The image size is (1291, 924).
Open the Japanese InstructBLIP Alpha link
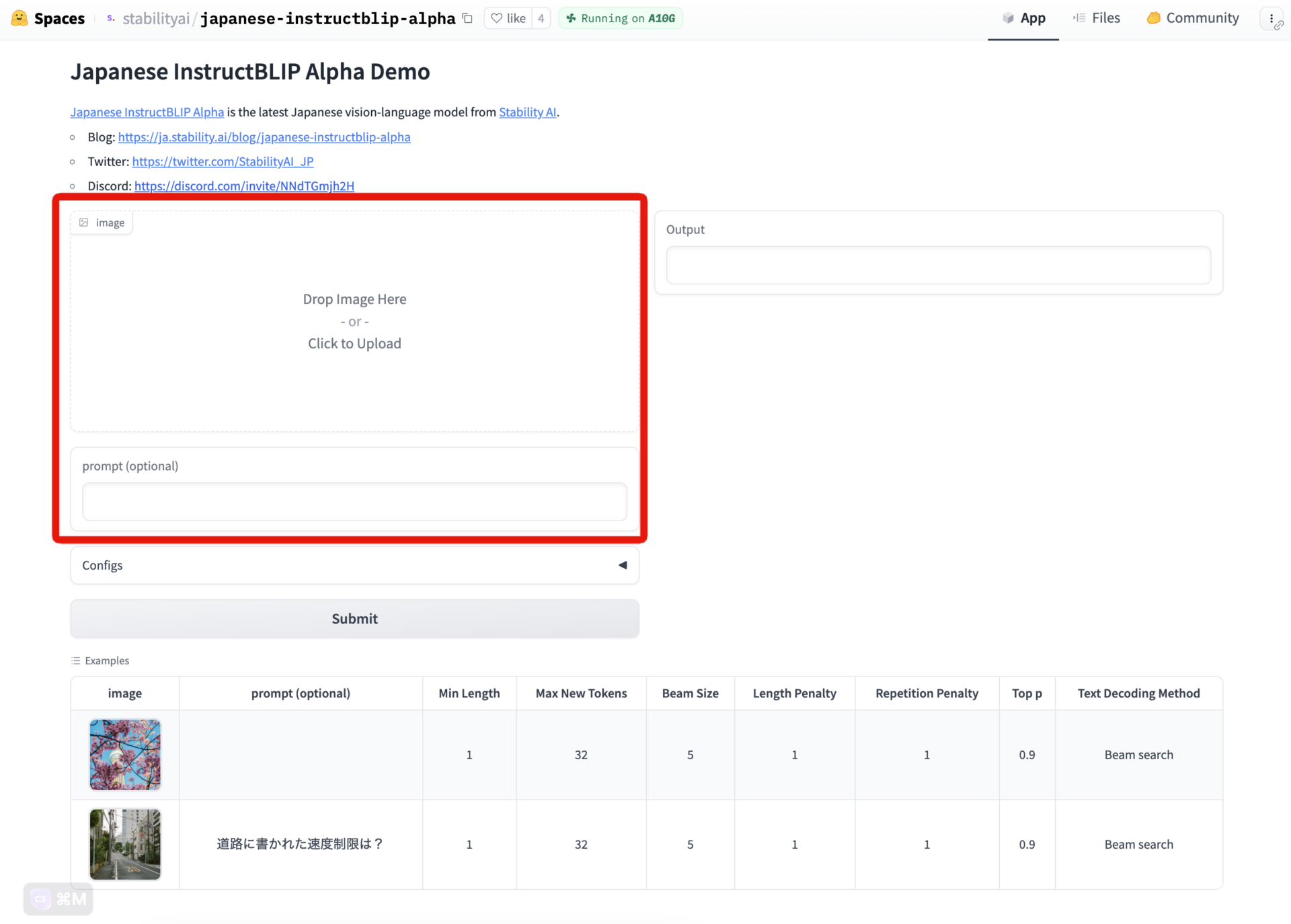147,112
